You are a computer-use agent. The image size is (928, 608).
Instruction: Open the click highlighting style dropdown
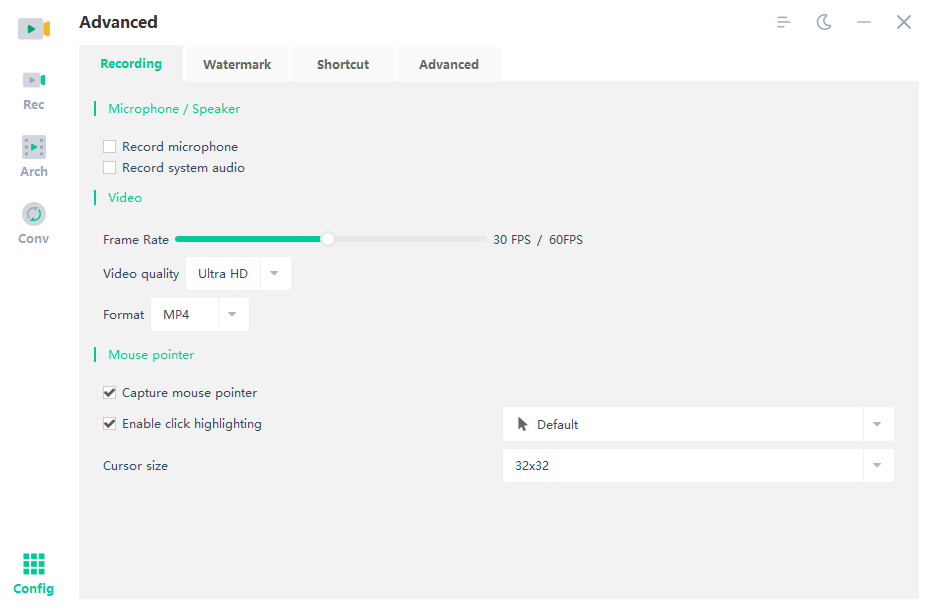click(878, 424)
